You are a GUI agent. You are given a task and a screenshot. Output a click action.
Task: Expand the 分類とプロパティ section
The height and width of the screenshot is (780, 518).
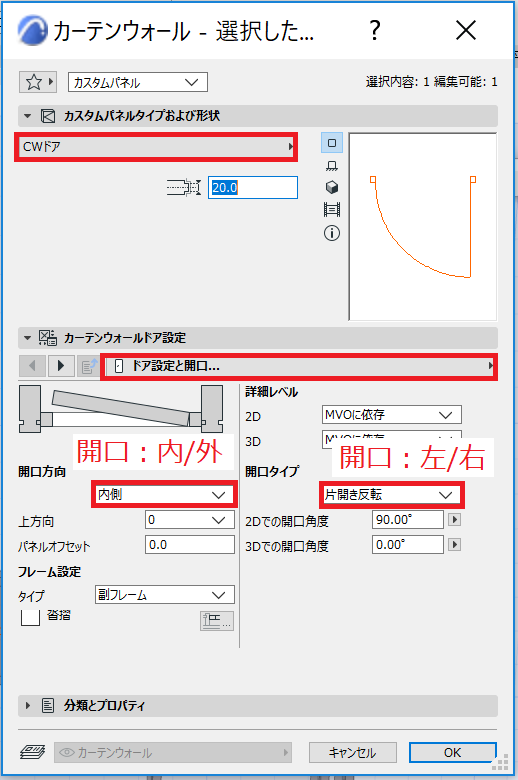[x=28, y=705]
